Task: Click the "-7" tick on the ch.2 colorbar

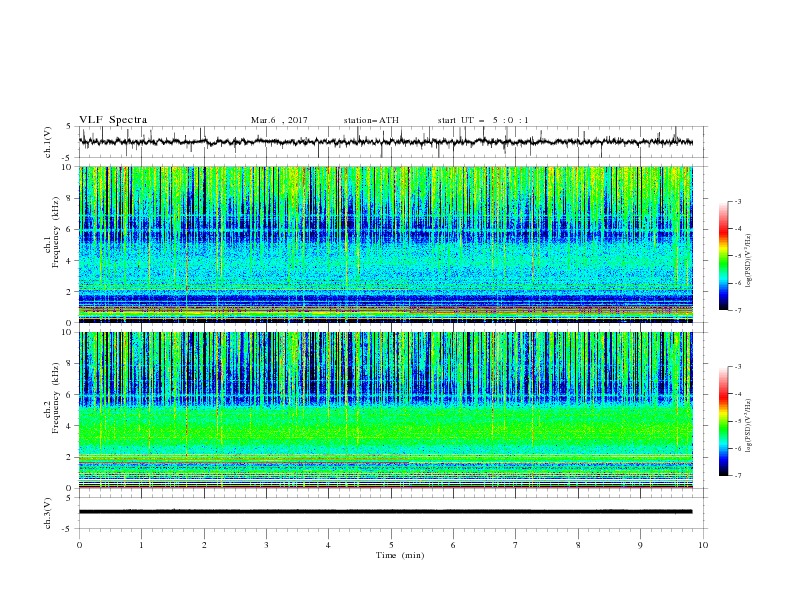Action: [737, 475]
